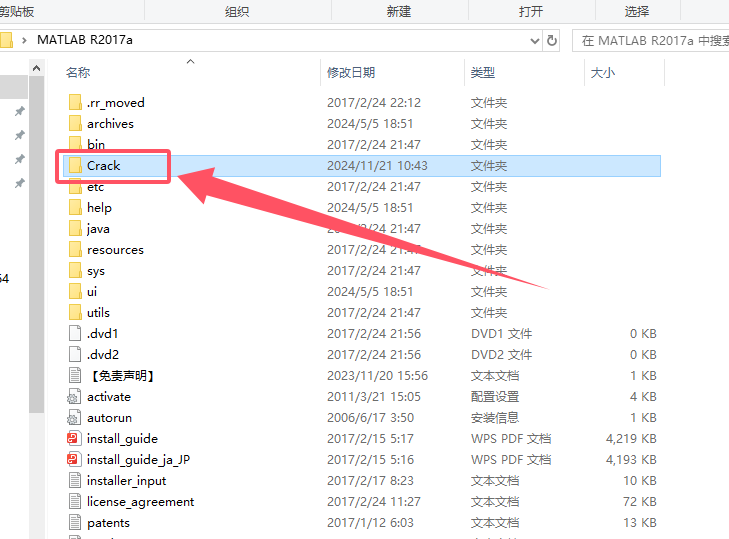Select the java folder icon
729x539 pixels.
coord(75,228)
